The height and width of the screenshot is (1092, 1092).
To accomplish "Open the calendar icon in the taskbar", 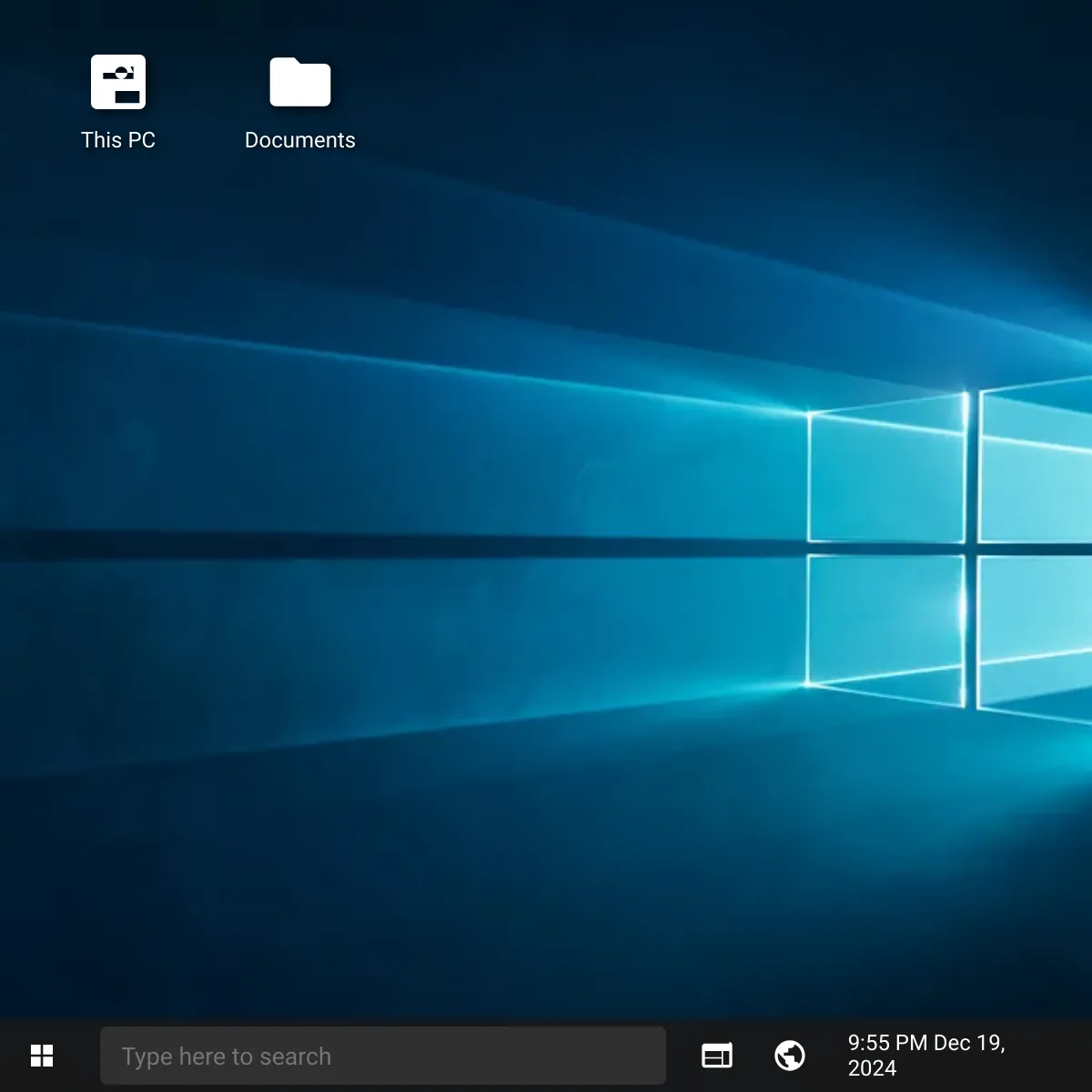I will coord(717,1056).
